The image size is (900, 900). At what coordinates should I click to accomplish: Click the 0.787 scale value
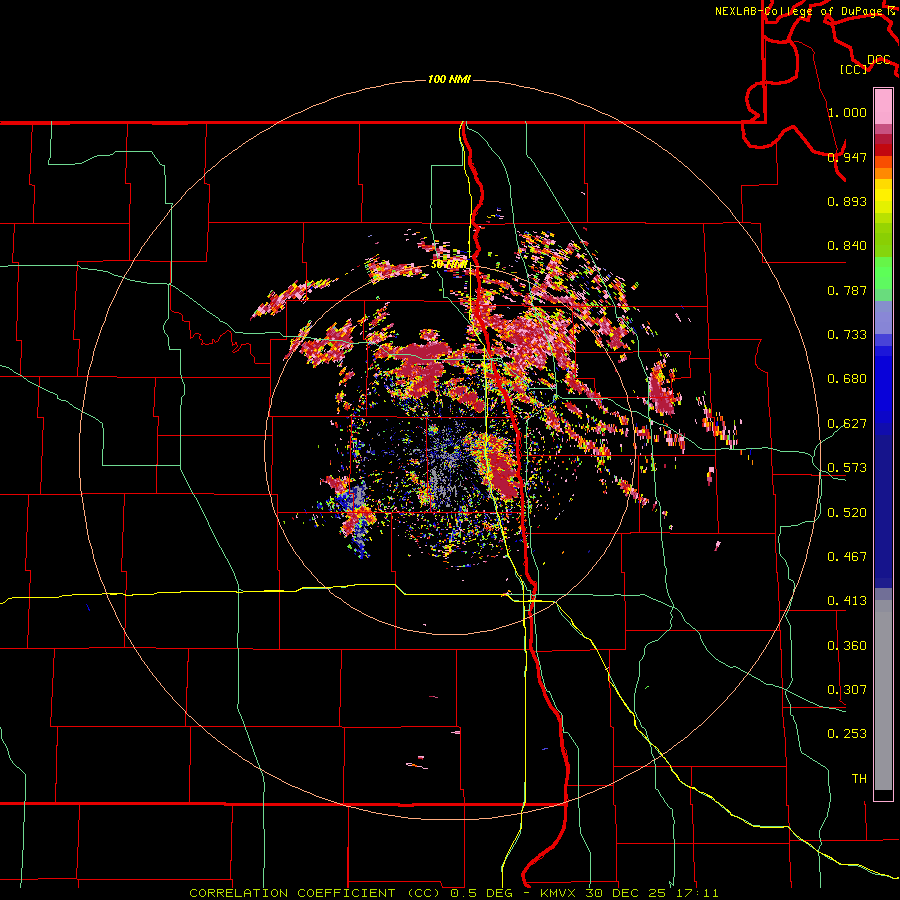click(847, 290)
